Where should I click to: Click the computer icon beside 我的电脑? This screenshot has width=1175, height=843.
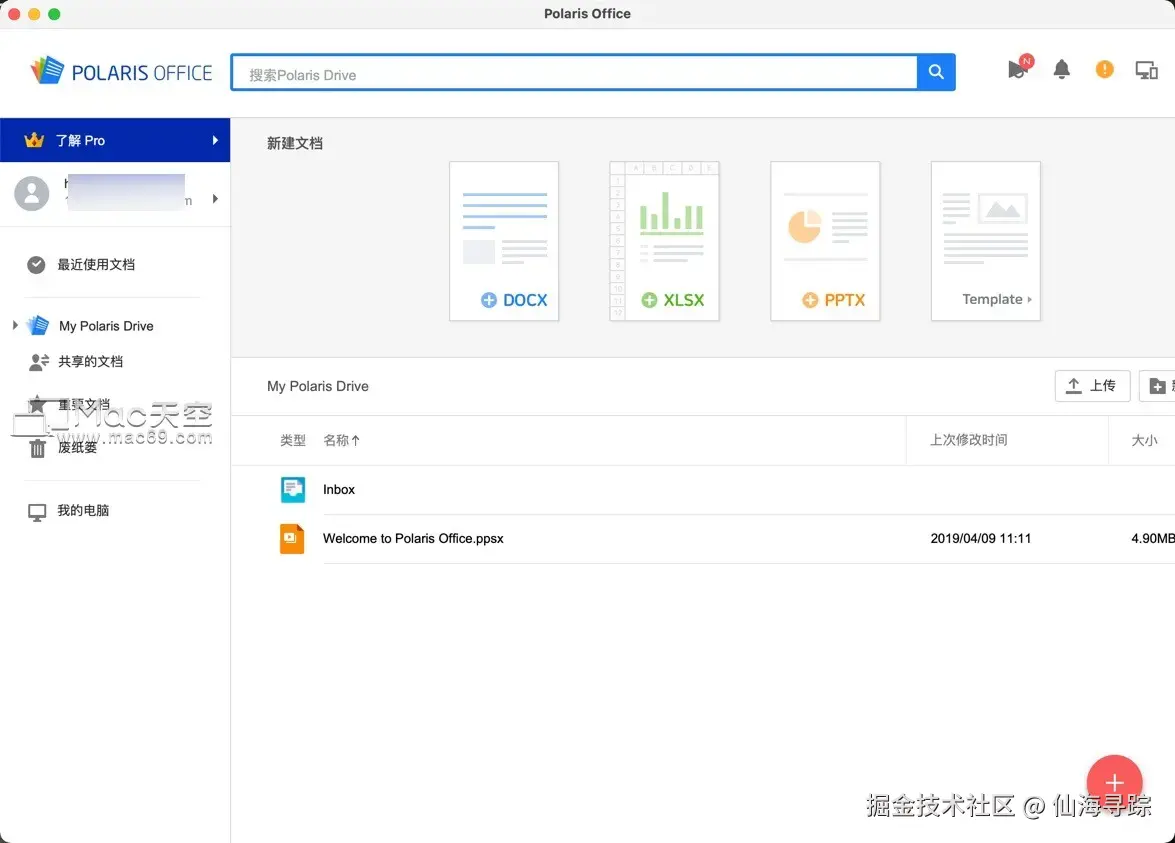point(37,512)
